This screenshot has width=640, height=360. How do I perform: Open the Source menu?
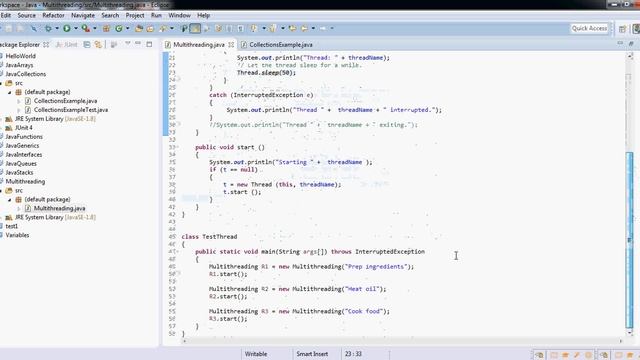pos(27,15)
